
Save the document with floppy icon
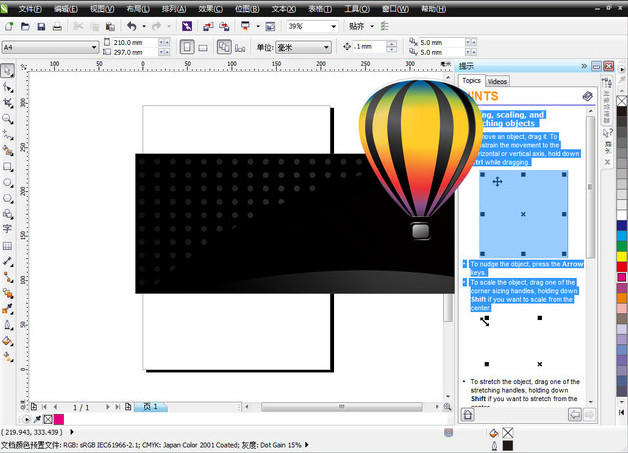pos(41,26)
